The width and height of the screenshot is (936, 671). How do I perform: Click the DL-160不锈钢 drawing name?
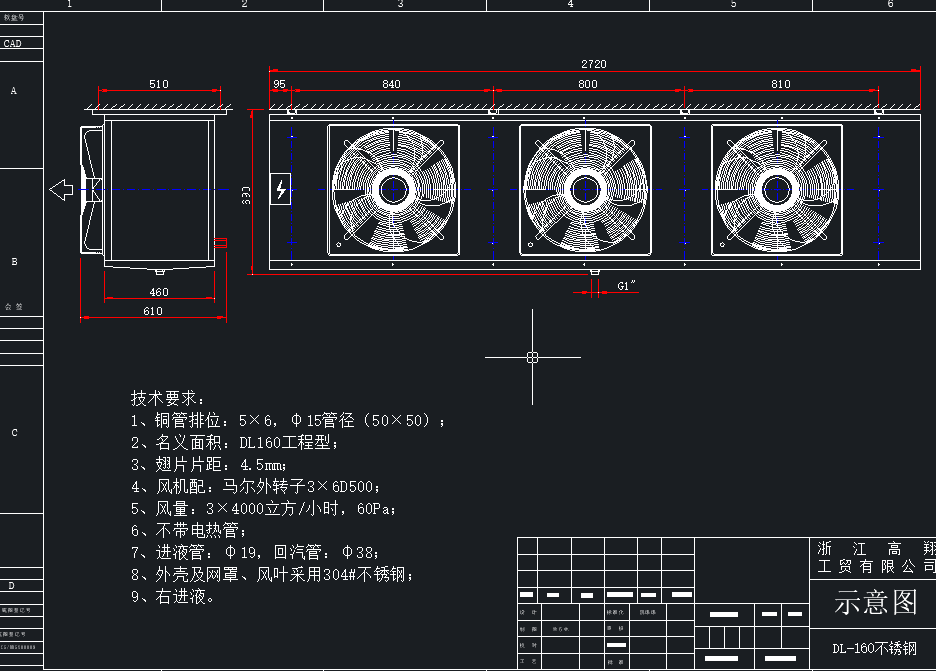tap(874, 648)
